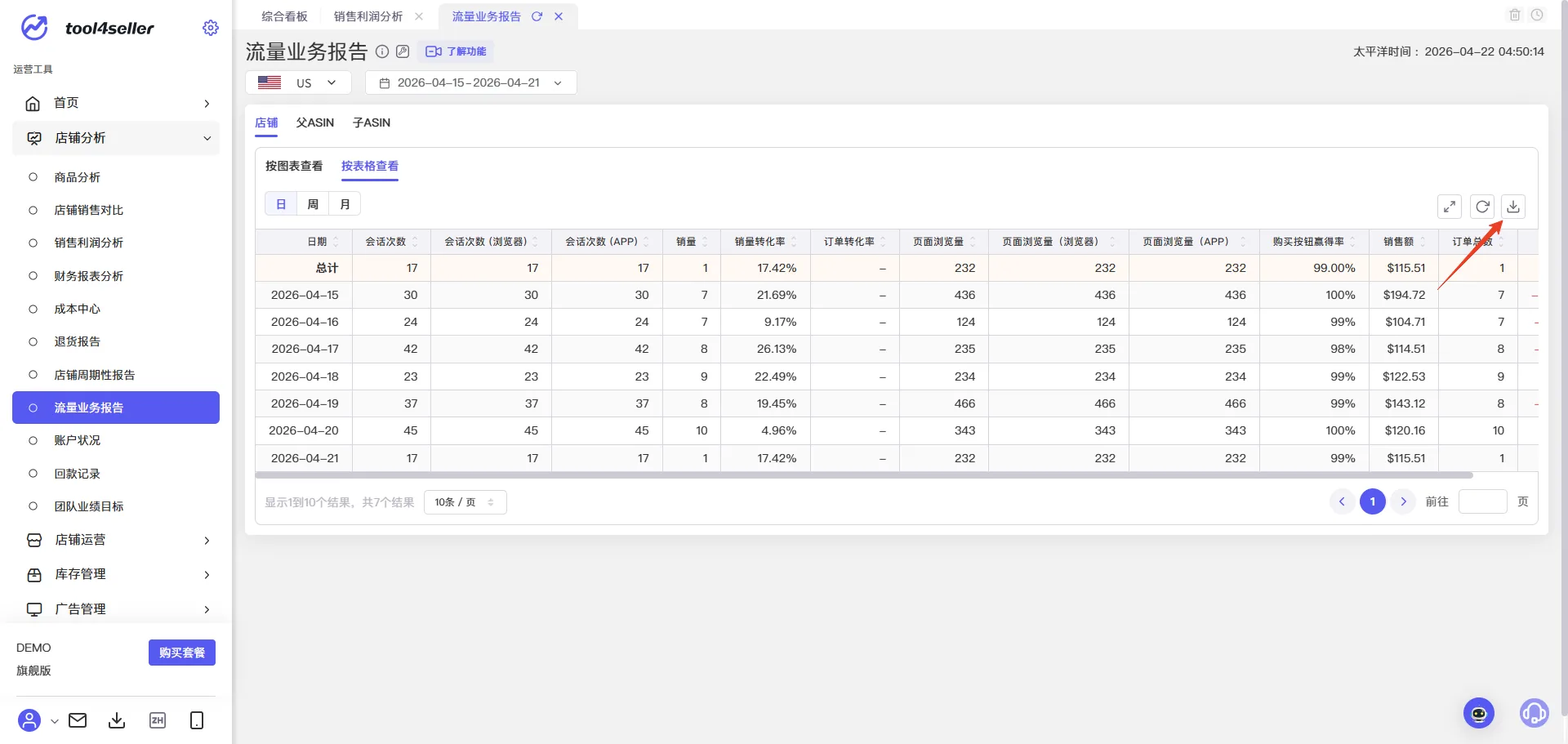1568x744 pixels.
Task: Open the 10条/页 page size dropdown
Action: click(x=465, y=502)
